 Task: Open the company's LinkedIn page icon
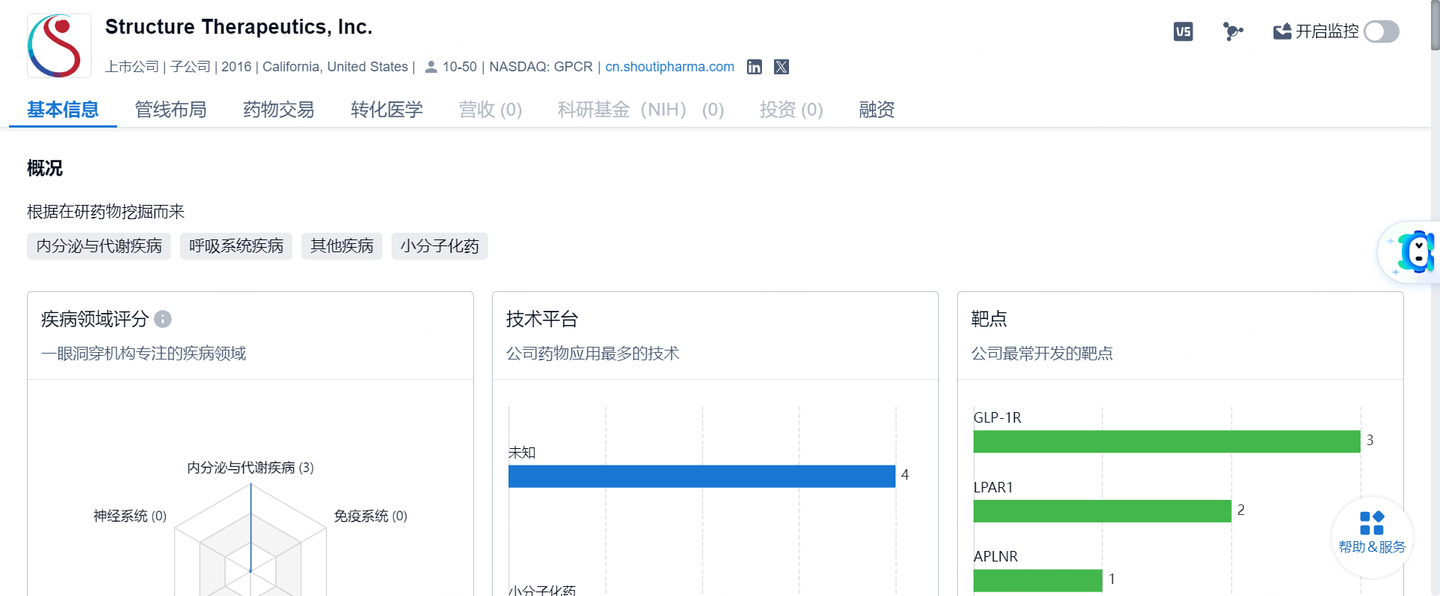(754, 66)
